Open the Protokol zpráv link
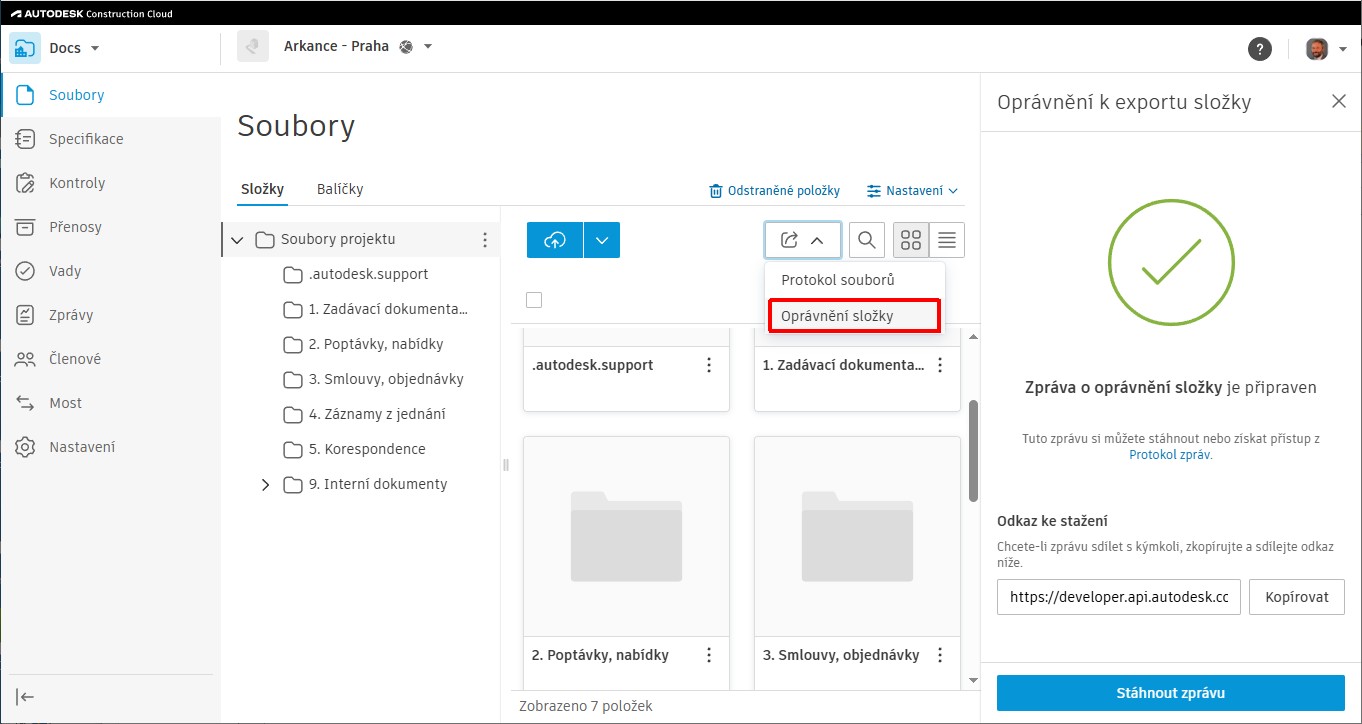 (1169, 454)
